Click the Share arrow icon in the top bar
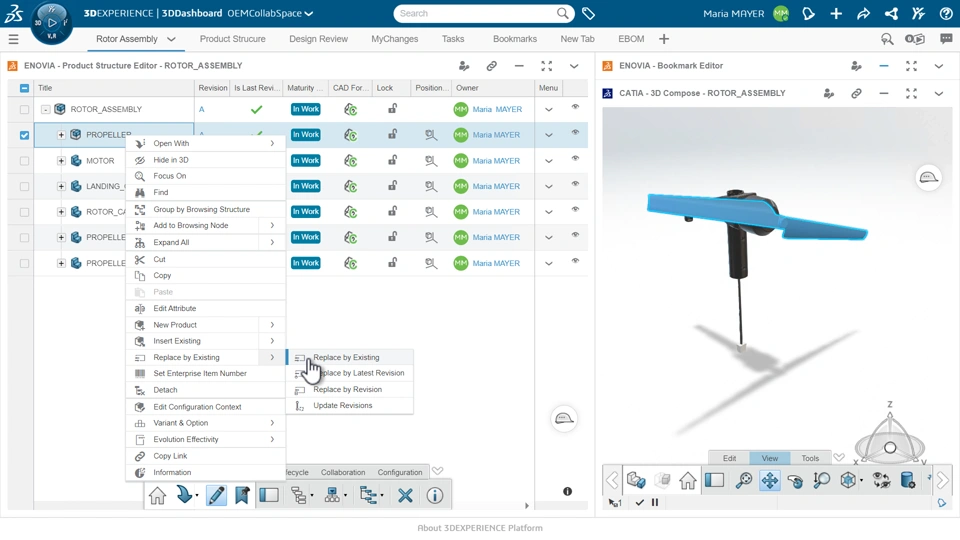 pos(863,13)
